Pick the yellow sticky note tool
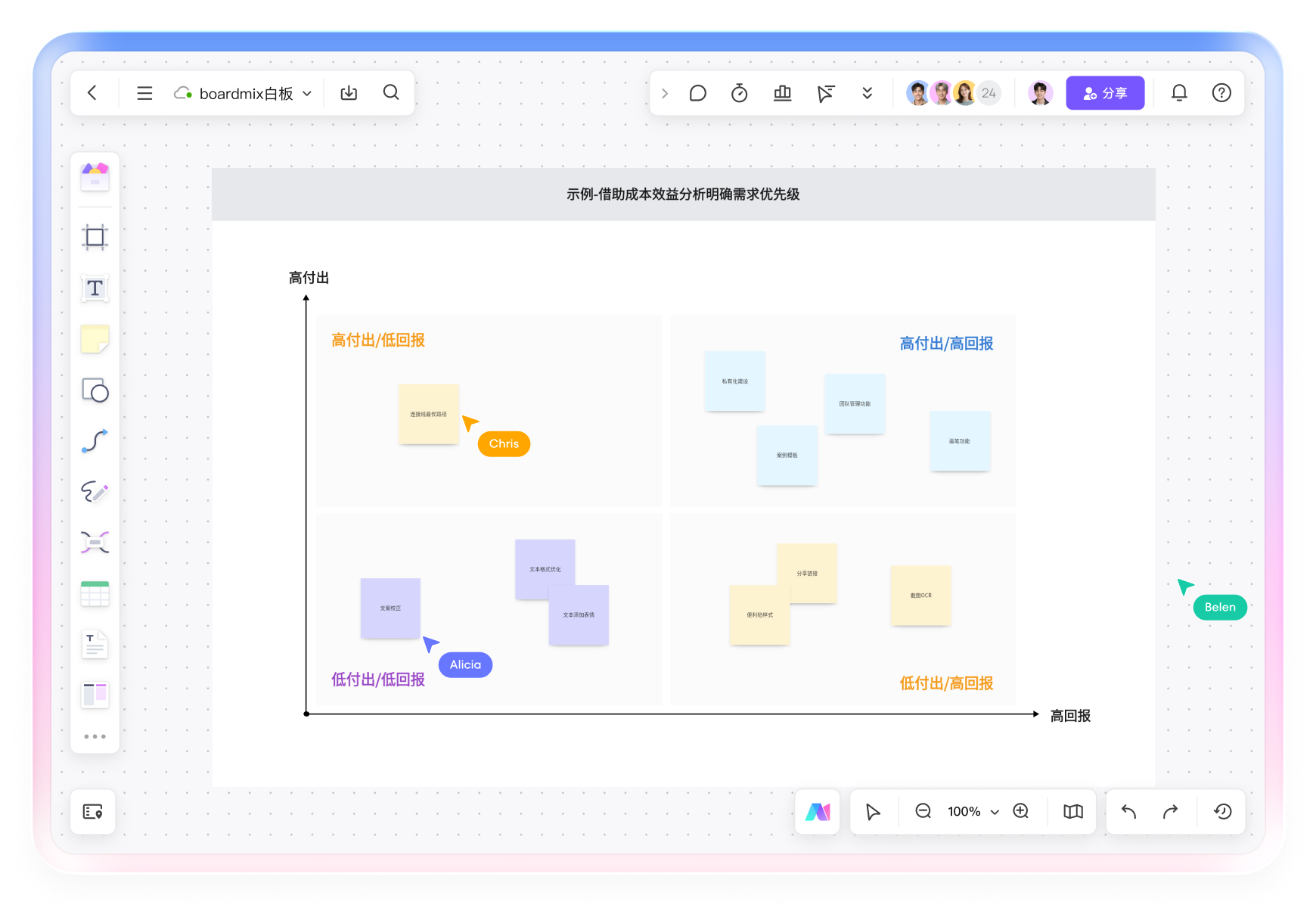 95,339
